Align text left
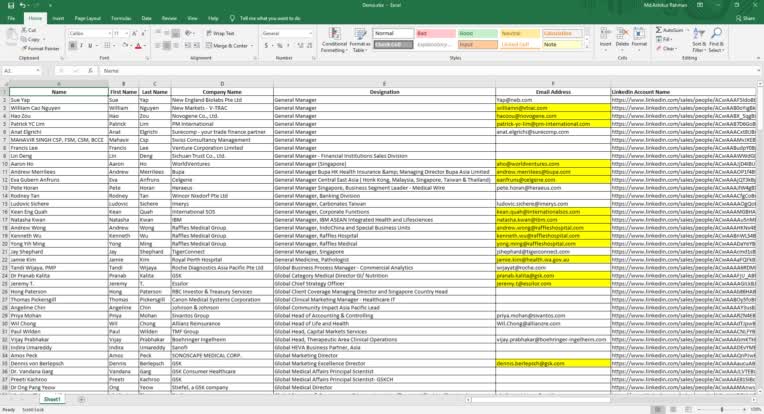This screenshot has width=764, height=414. (x=158, y=45)
